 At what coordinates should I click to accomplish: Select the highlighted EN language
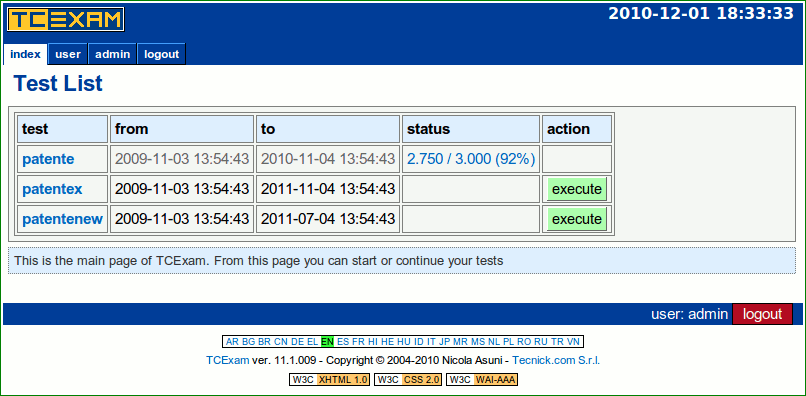point(327,341)
